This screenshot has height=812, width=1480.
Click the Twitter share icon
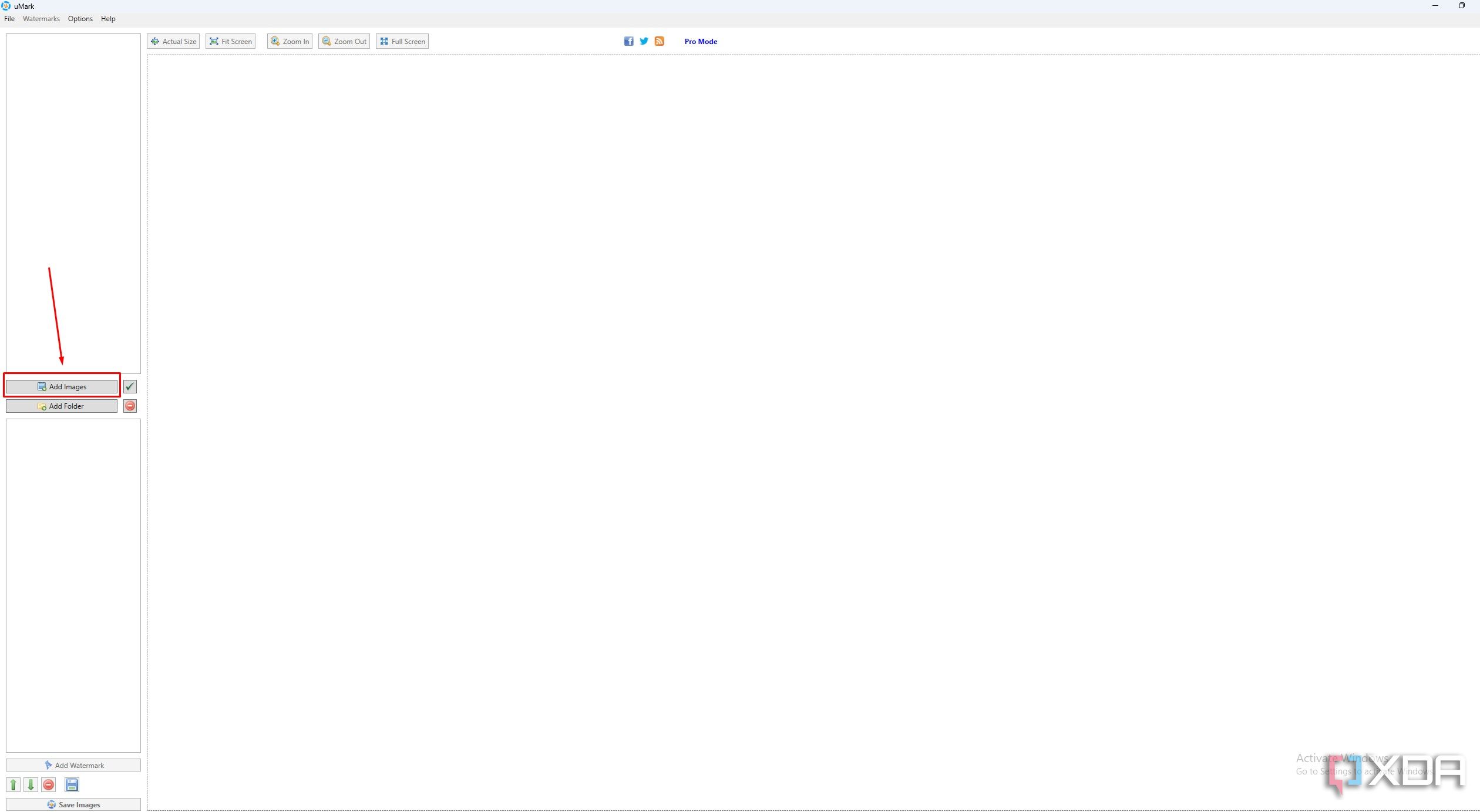coord(643,41)
